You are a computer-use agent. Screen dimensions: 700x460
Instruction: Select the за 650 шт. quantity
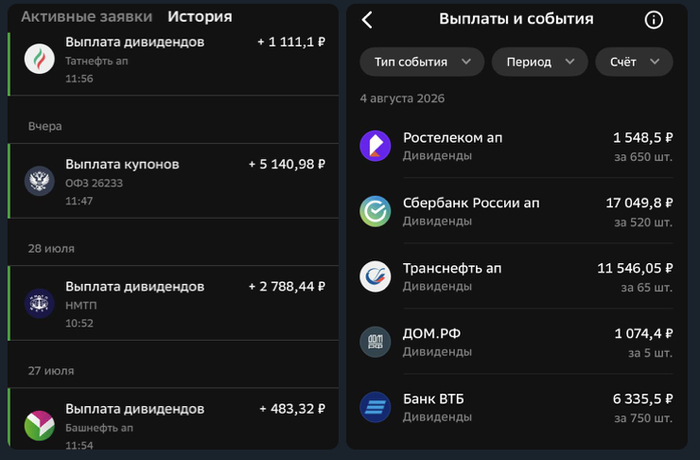pos(643,157)
